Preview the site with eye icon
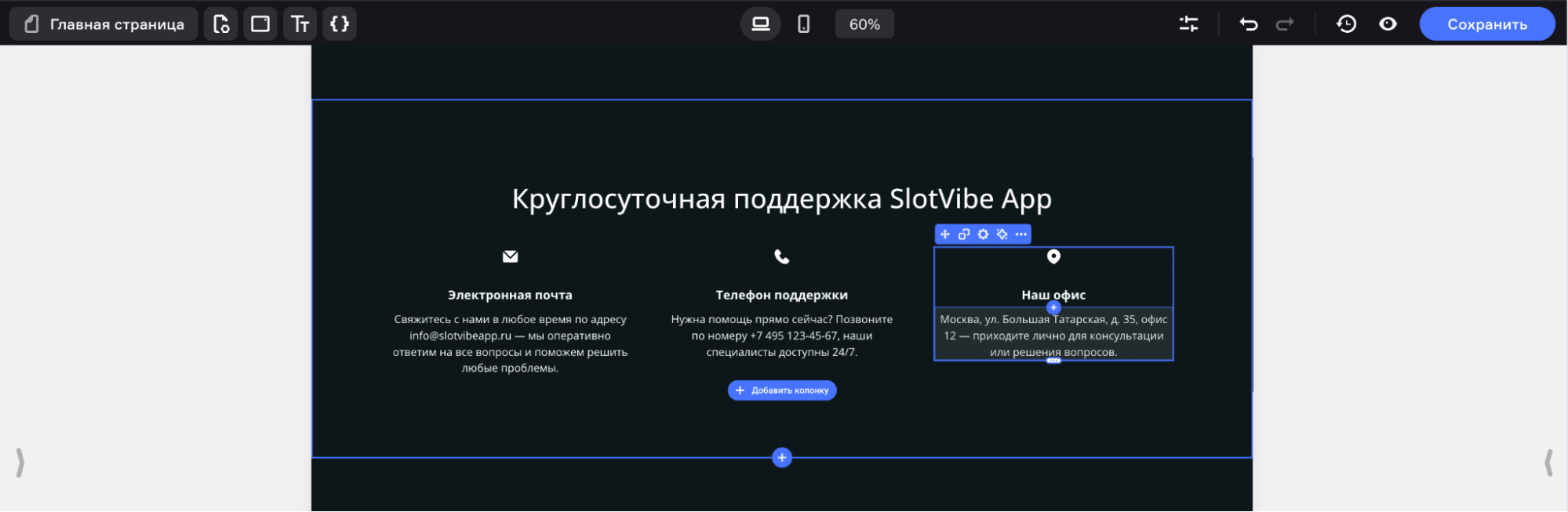This screenshot has width=1568, height=512. [x=1388, y=24]
